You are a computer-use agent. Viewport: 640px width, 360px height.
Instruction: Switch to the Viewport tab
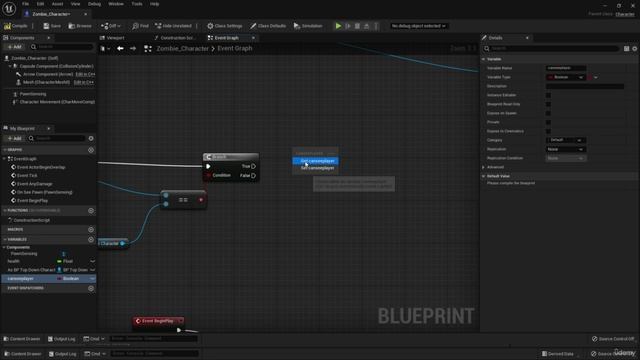point(113,38)
